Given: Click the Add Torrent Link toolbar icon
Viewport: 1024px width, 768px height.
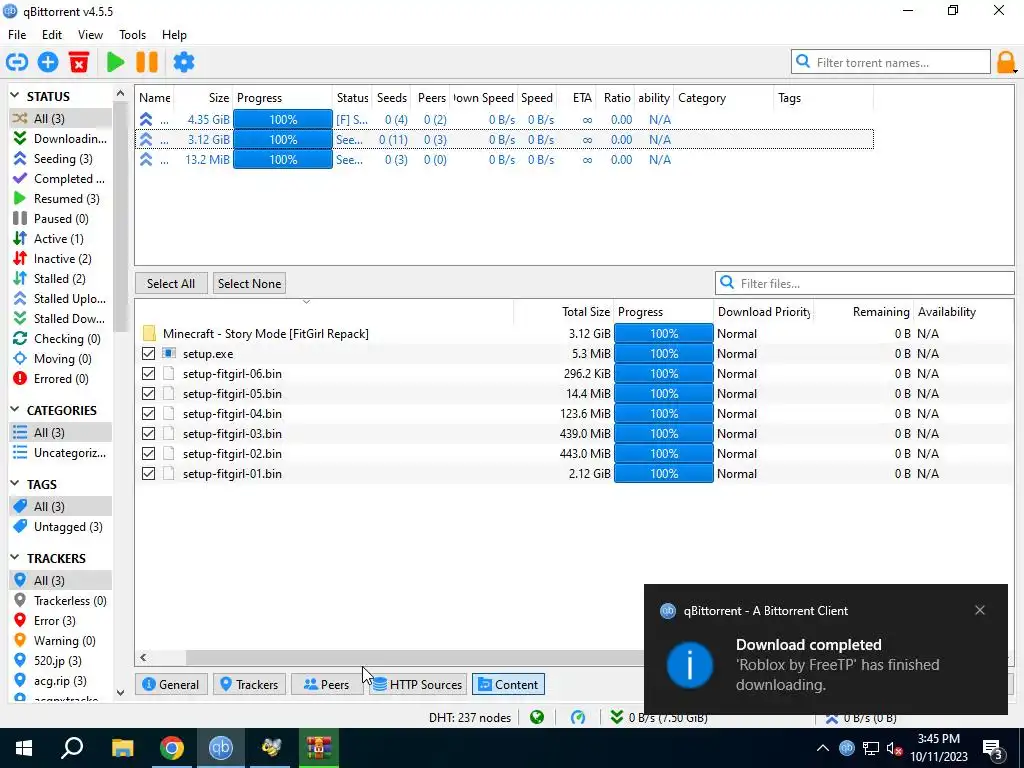Looking at the screenshot, I should (17, 63).
